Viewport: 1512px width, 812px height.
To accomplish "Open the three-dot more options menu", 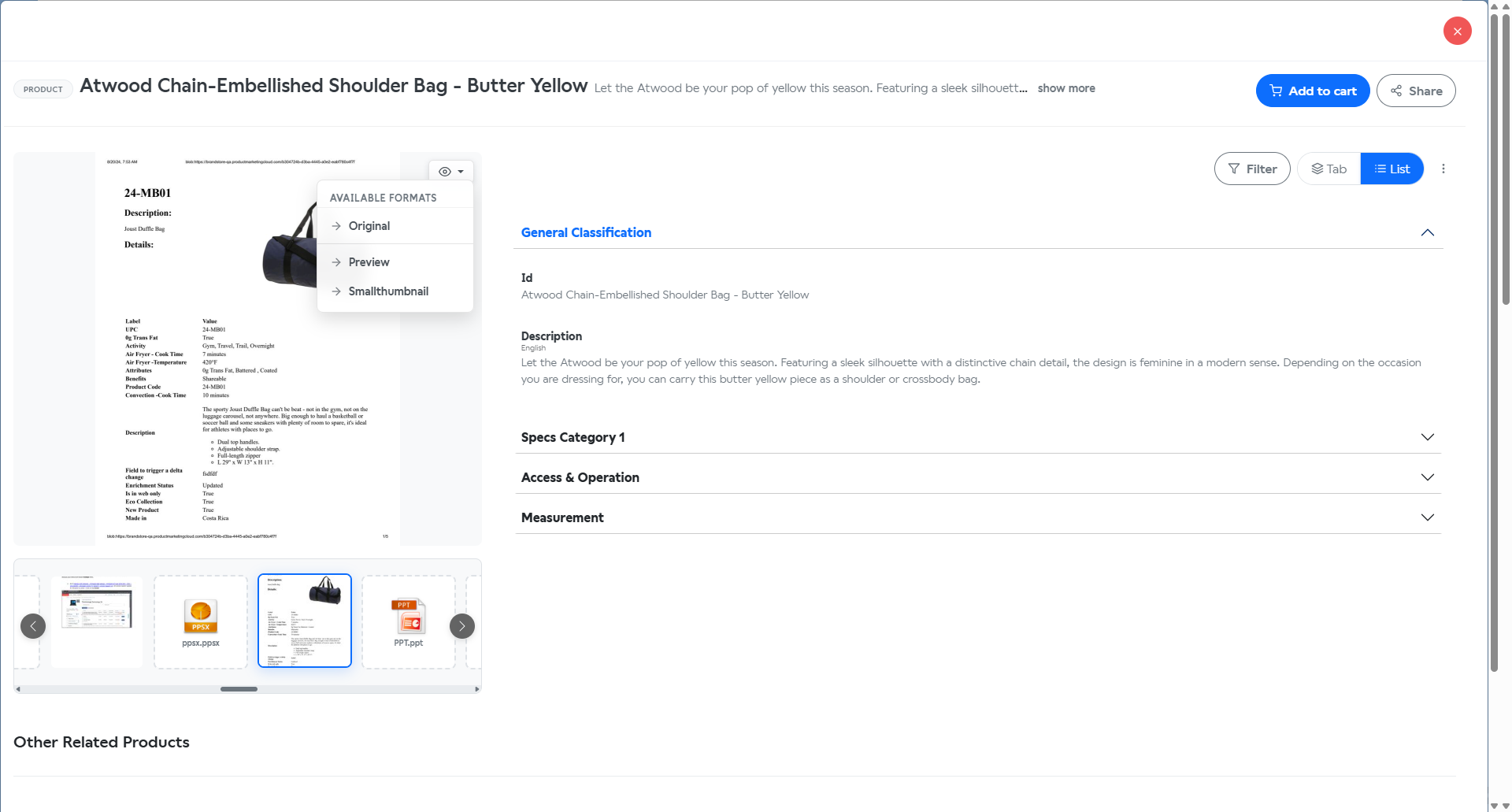I will click(x=1443, y=169).
